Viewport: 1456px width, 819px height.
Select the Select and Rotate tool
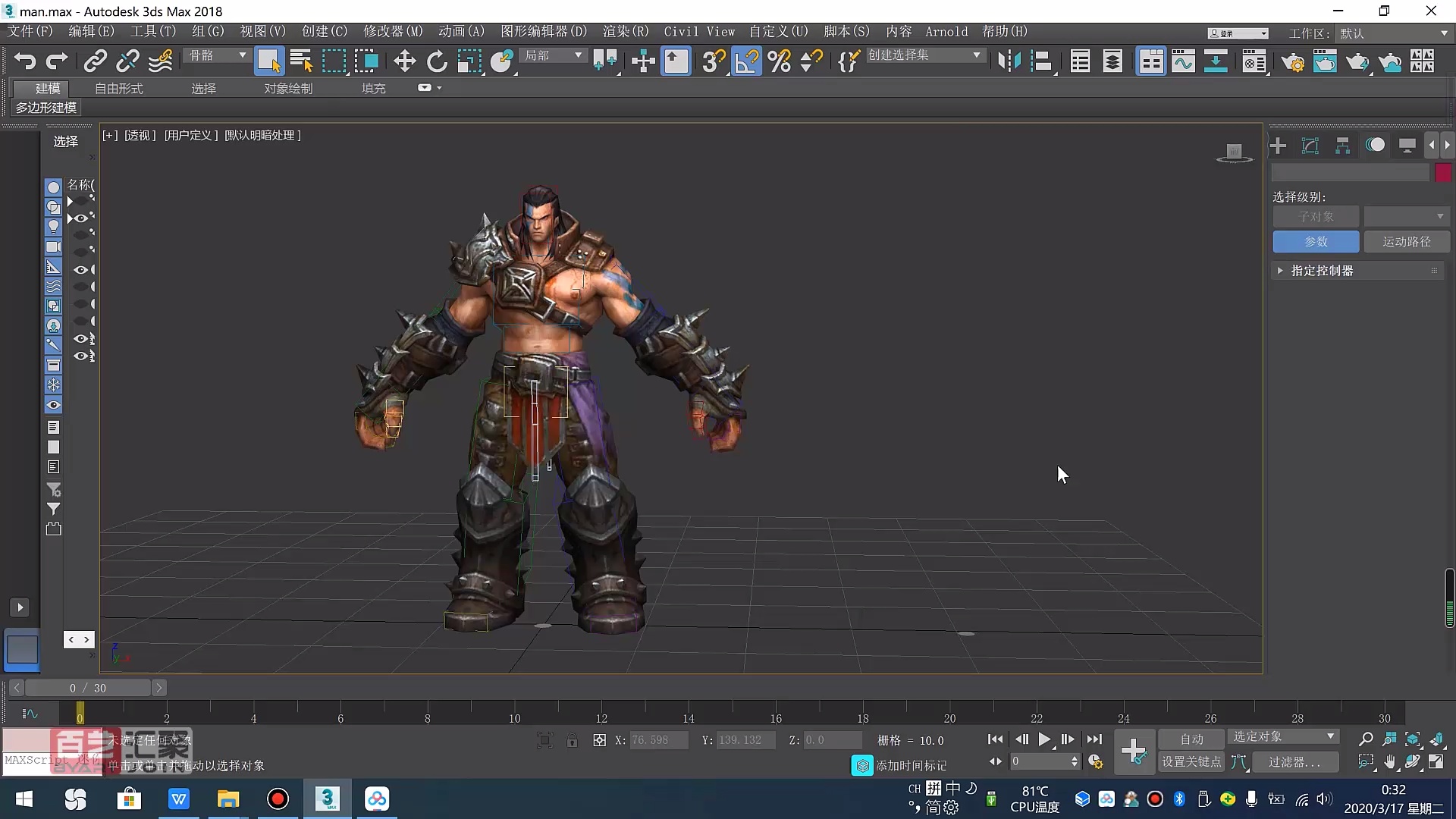point(437,61)
